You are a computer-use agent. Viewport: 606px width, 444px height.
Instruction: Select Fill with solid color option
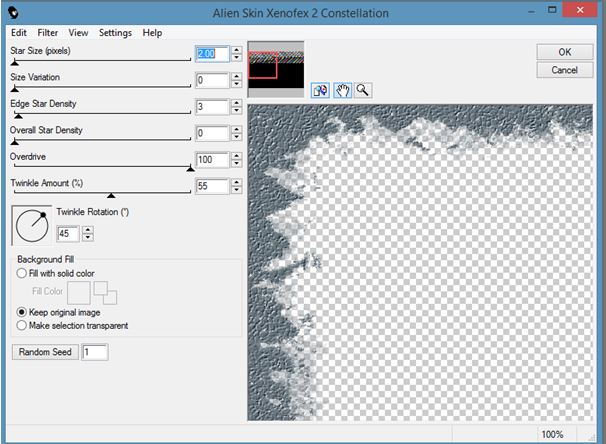pos(56,273)
